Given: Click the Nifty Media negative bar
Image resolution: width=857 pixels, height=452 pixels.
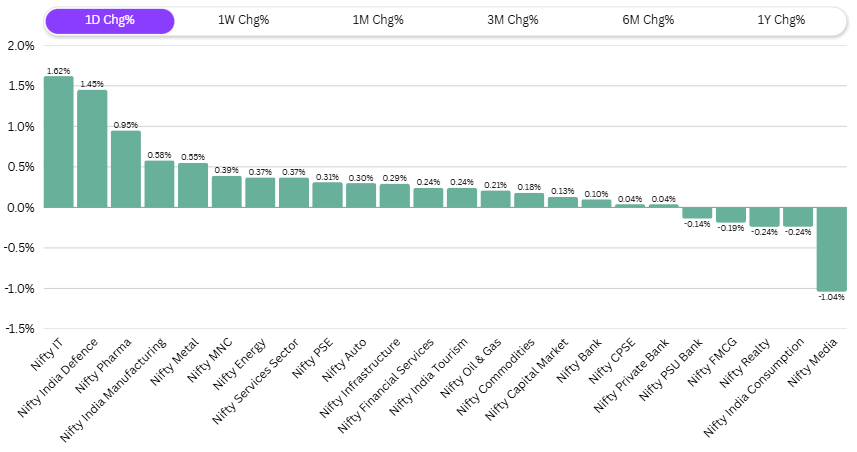Looking at the screenshot, I should click(832, 248).
